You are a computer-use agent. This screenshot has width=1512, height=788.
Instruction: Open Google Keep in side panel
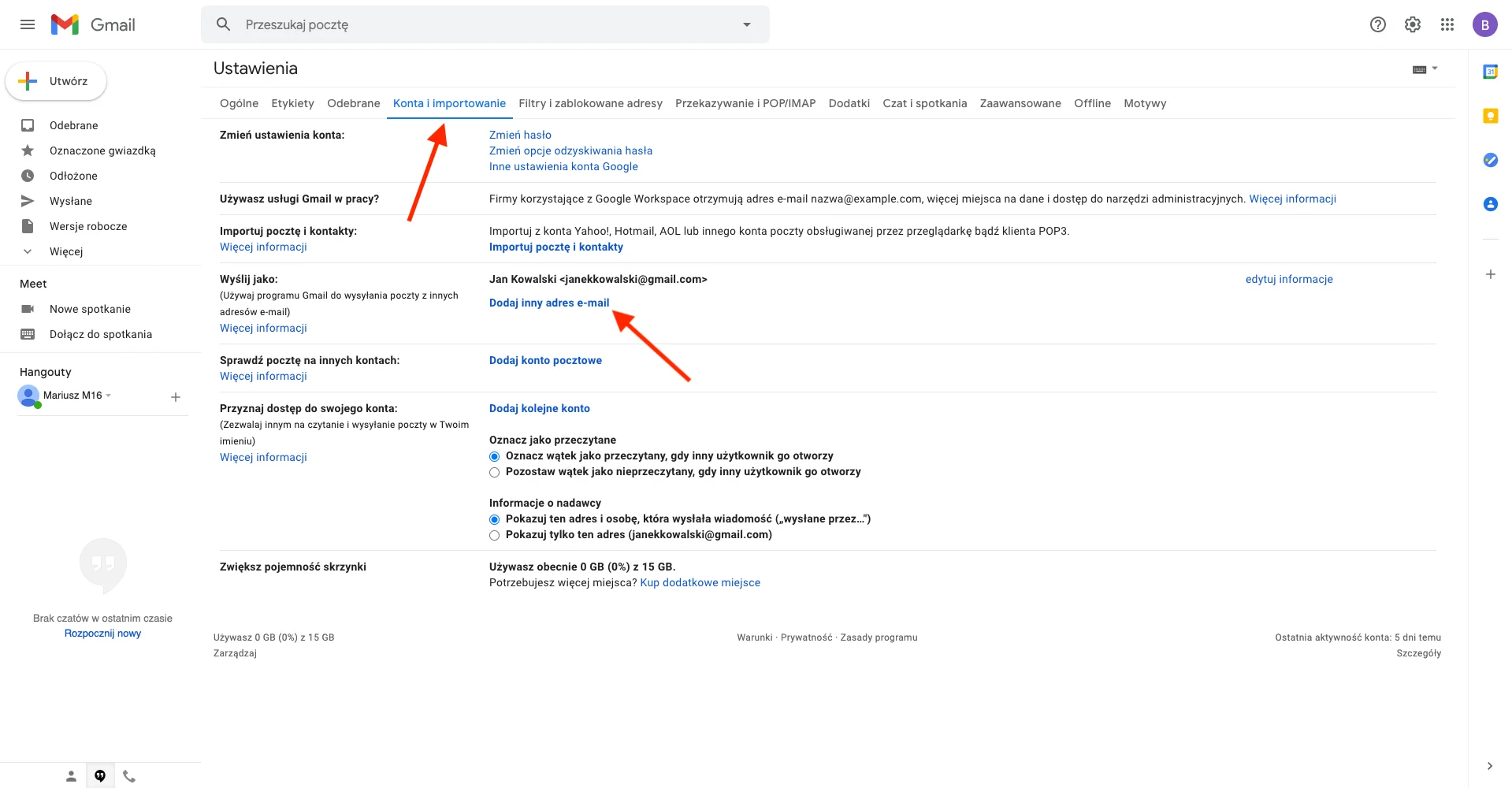1490,116
